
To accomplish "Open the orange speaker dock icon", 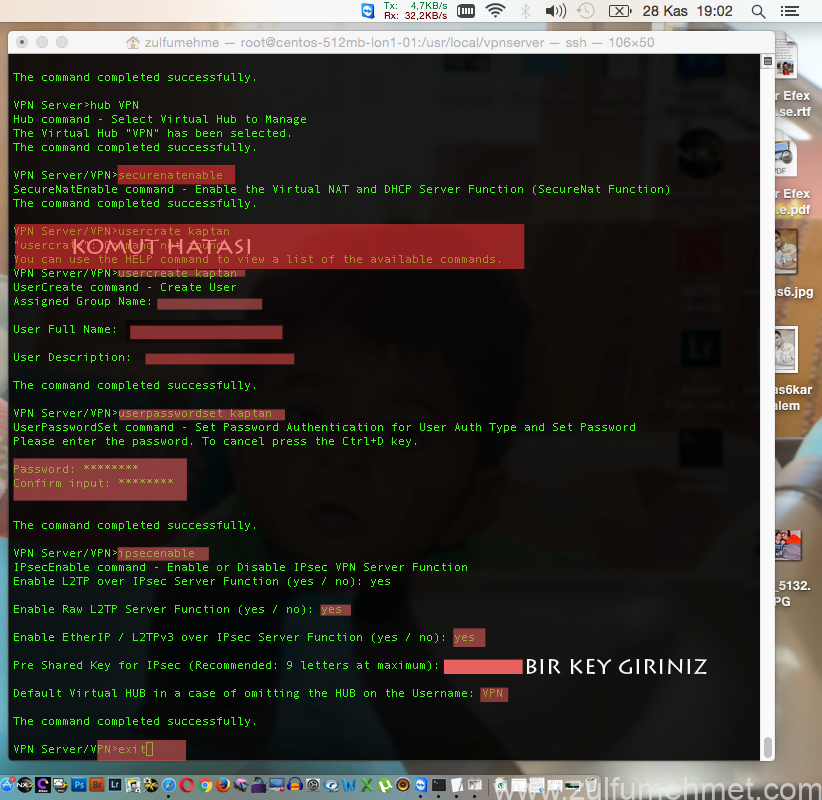I will click(403, 785).
